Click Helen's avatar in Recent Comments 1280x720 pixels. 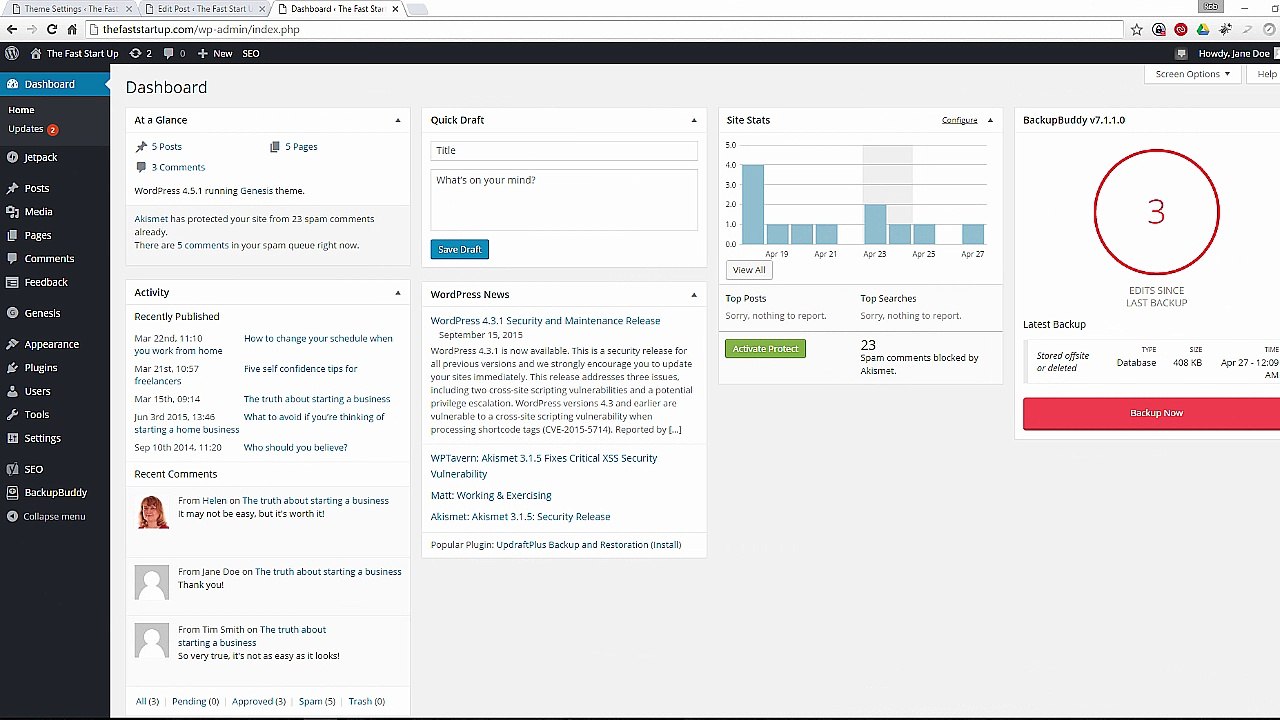click(x=152, y=512)
